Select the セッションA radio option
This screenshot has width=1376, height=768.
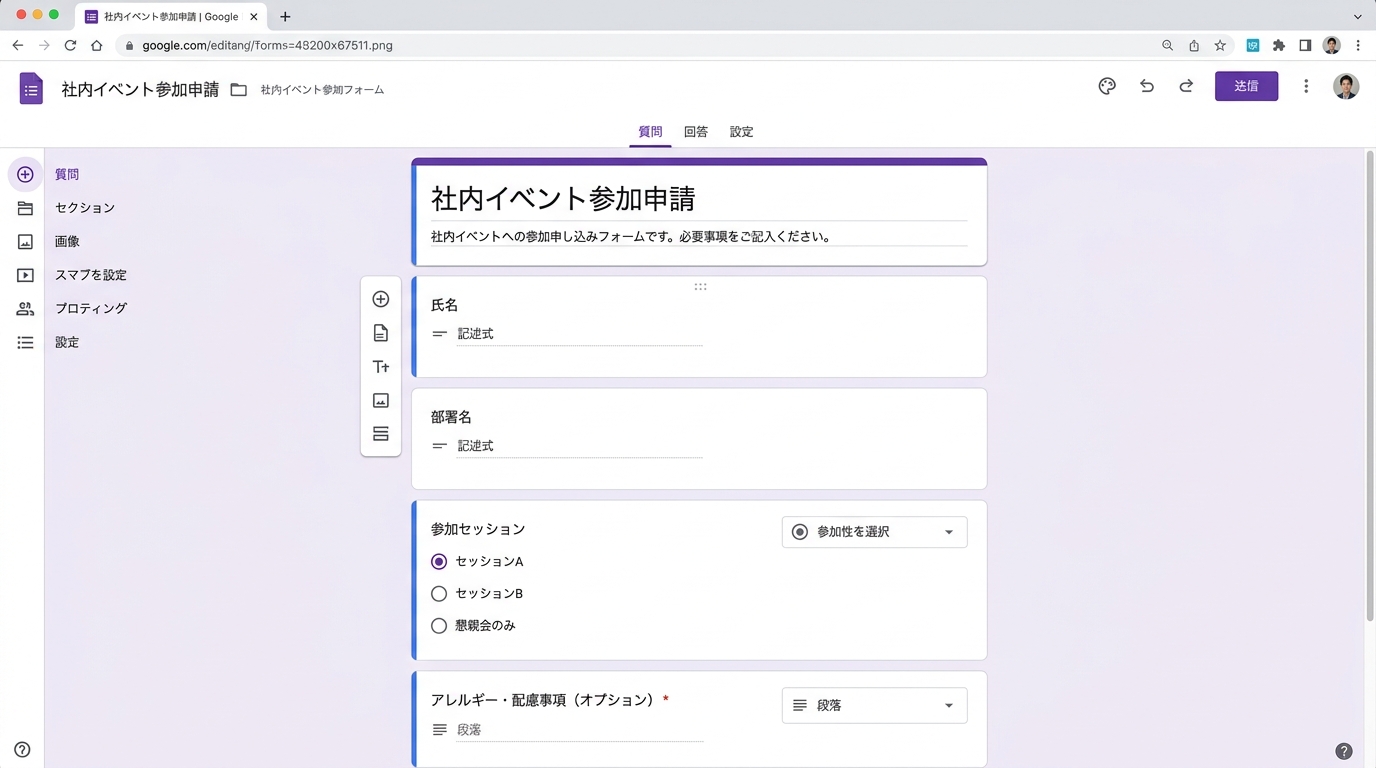[x=439, y=562]
